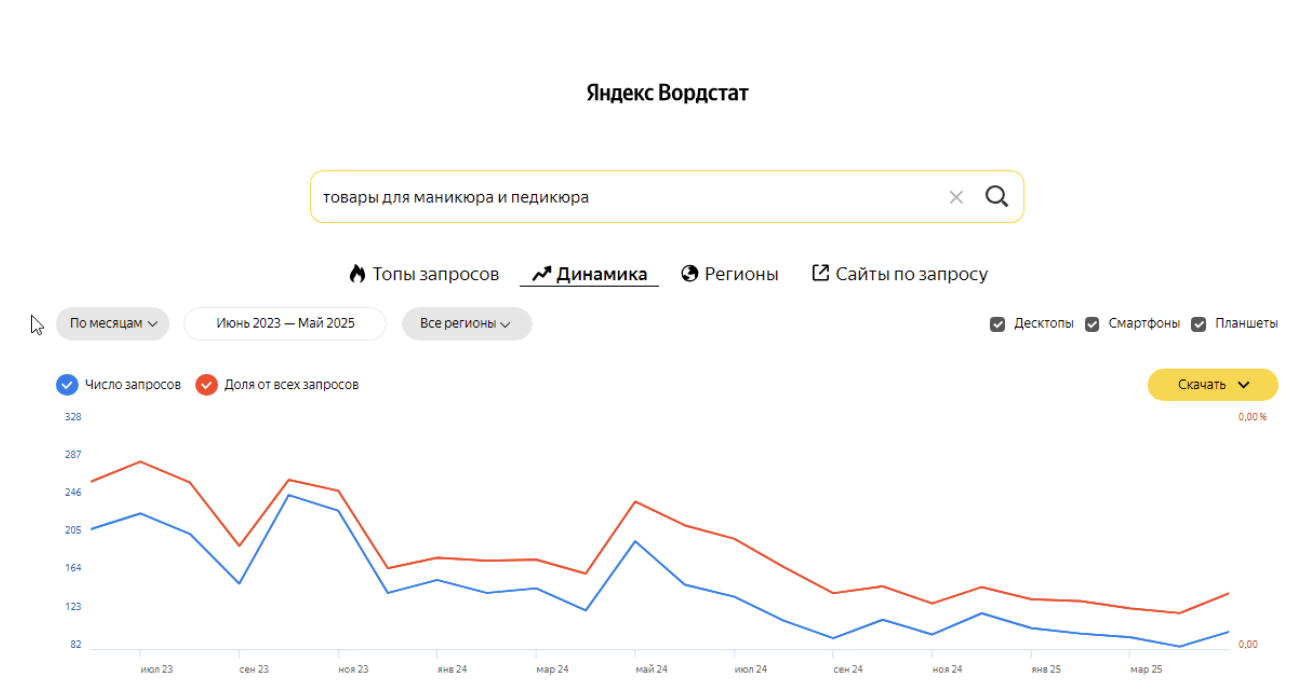This screenshot has height=696, width=1306.
Task: Open the Сайты по запросу link
Action: coord(911,274)
